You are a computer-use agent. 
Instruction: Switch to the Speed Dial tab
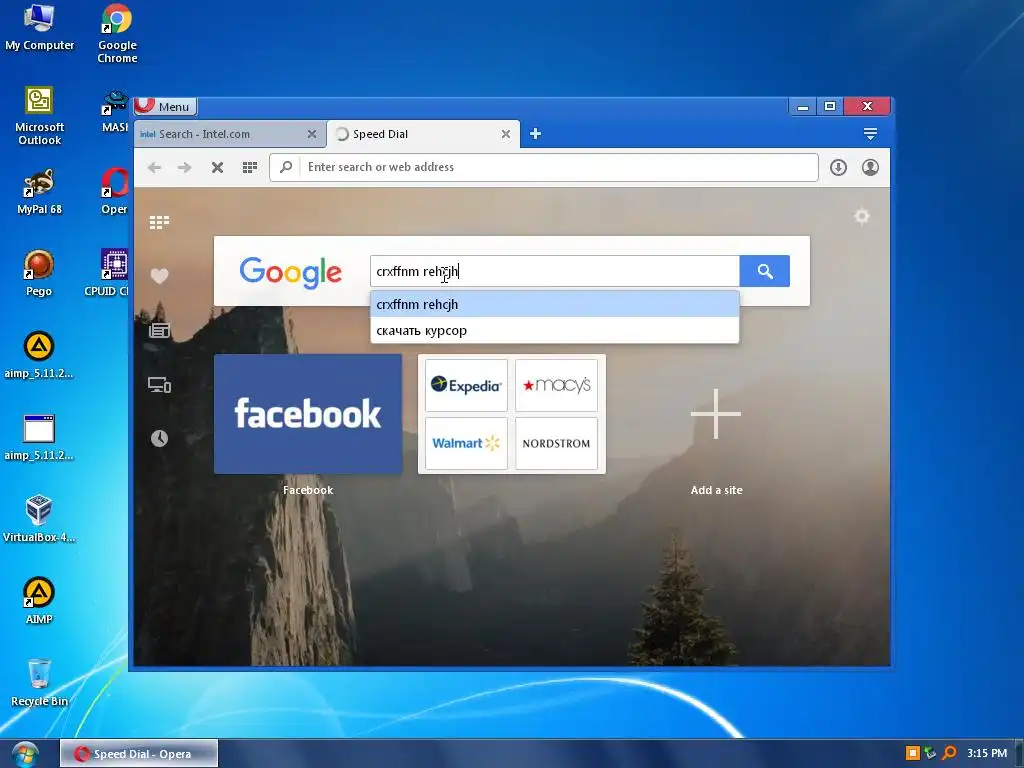coord(423,134)
